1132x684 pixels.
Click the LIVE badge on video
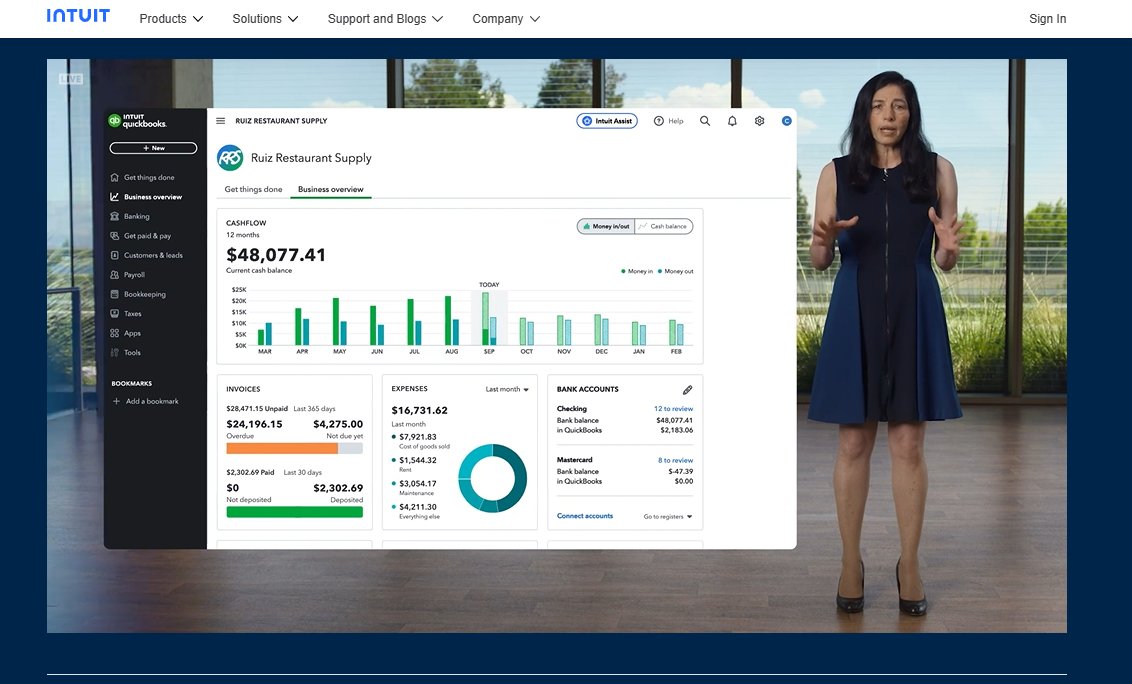click(71, 79)
